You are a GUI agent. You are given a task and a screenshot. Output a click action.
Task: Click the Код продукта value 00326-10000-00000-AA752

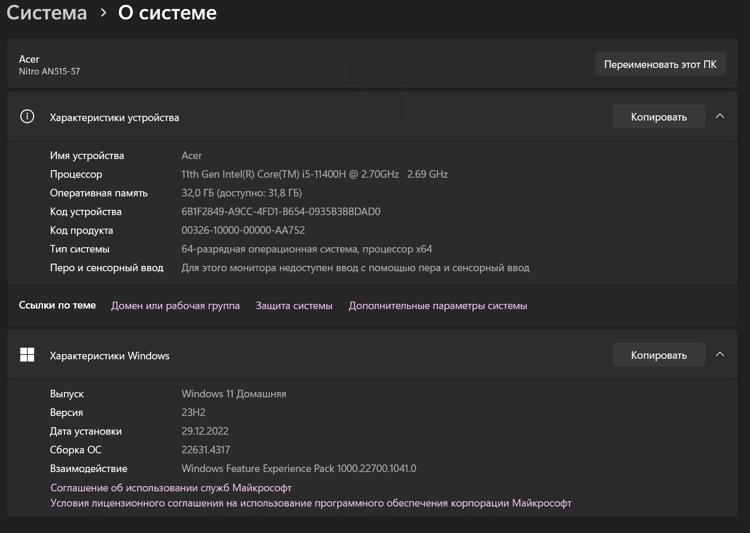[243, 230]
